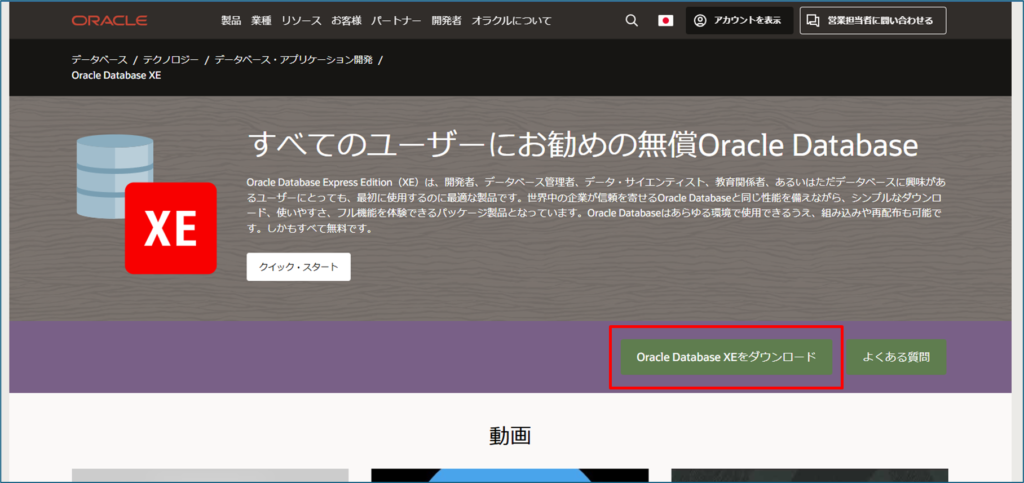The height and width of the screenshot is (483, 1024).
Task: Open the 業種 navigation menu
Action: 261,20
